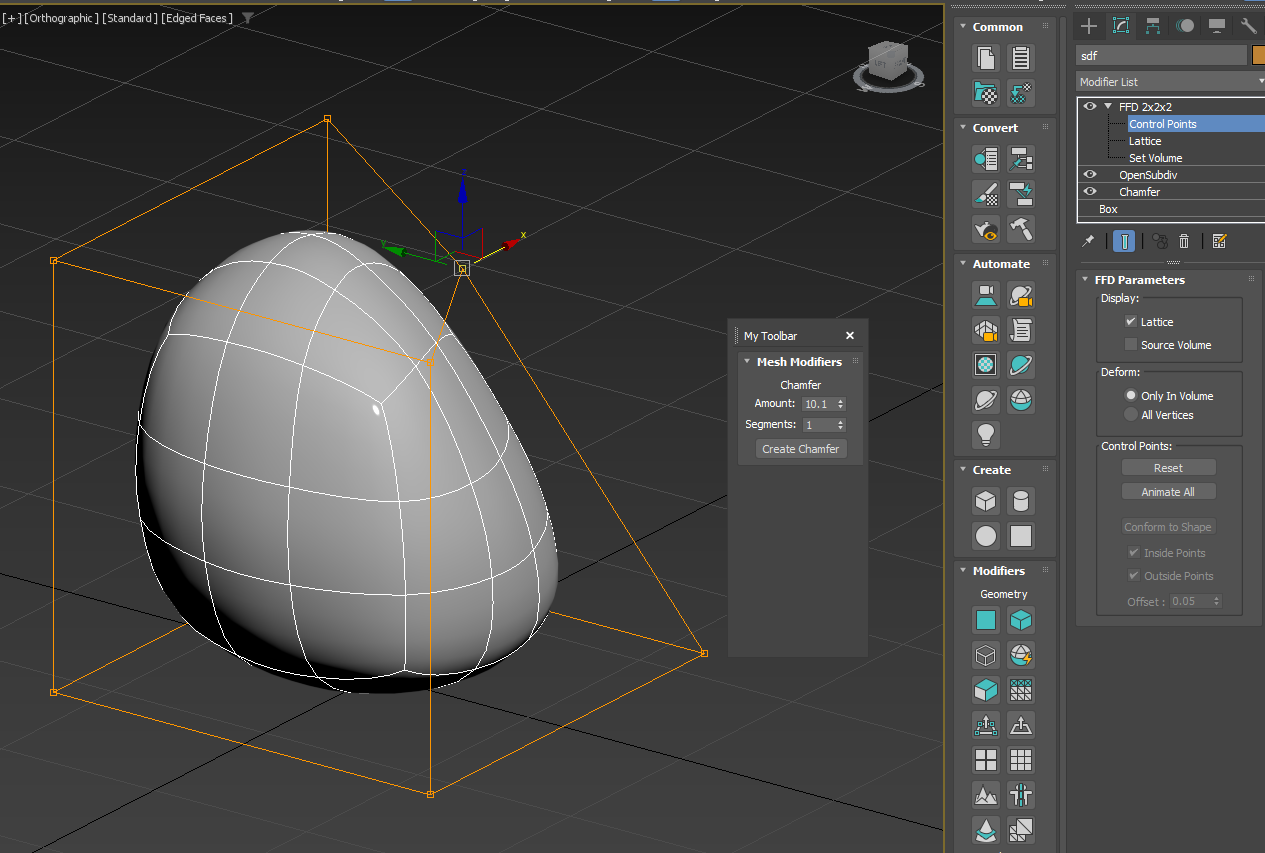Switch to the Hierarchy panel tab
The height and width of the screenshot is (853, 1265).
1153,26
